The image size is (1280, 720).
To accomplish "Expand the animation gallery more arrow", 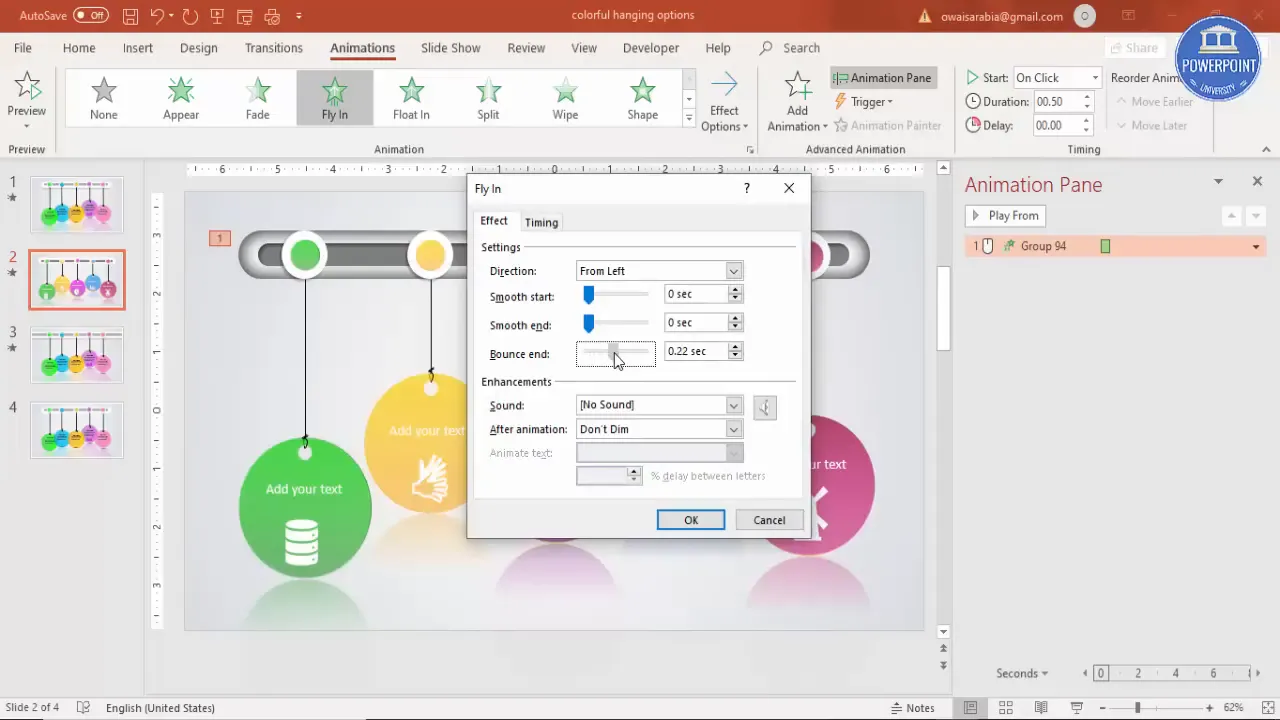I will click(689, 118).
